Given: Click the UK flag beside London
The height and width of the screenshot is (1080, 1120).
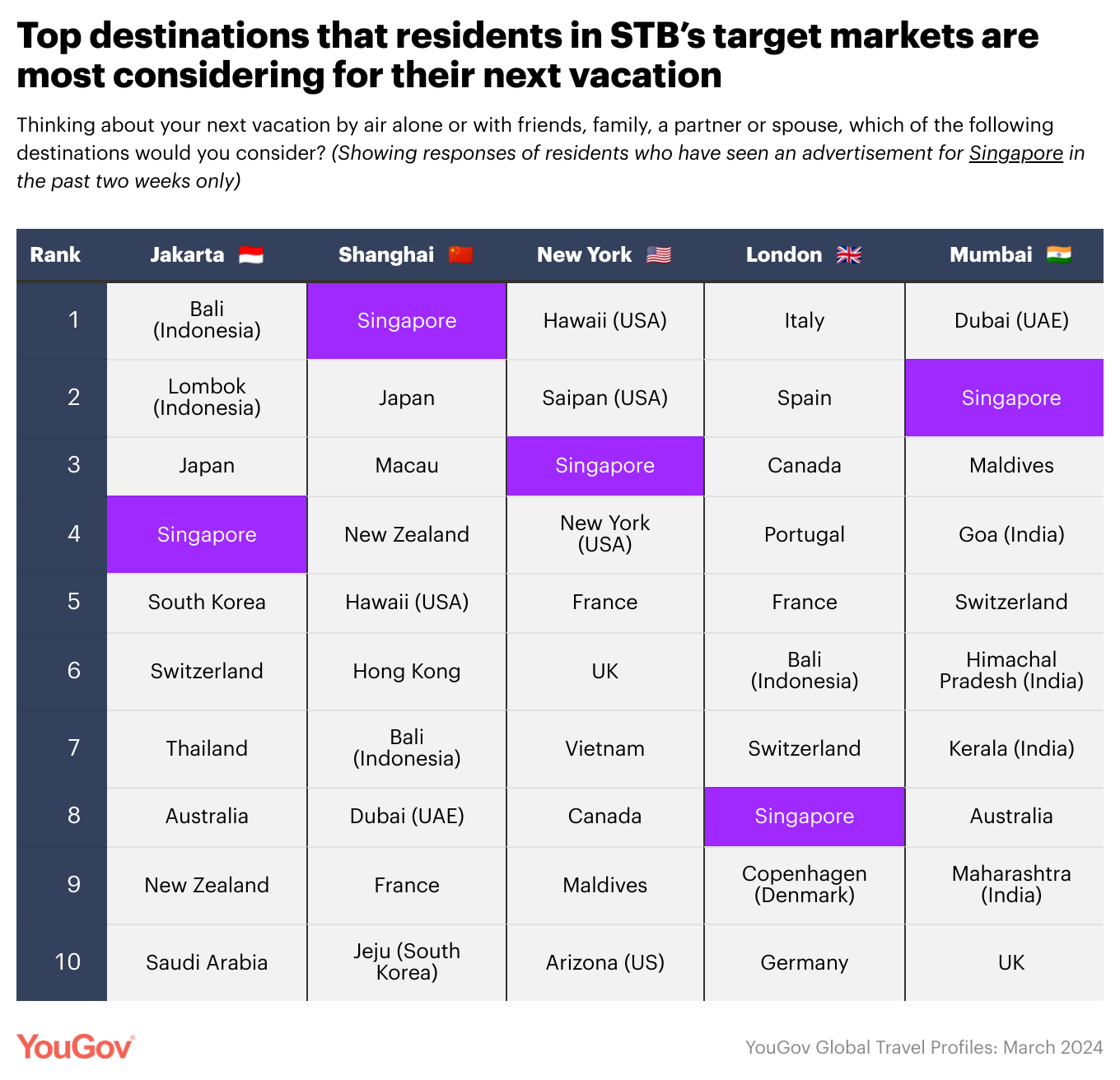Looking at the screenshot, I should click(x=849, y=255).
